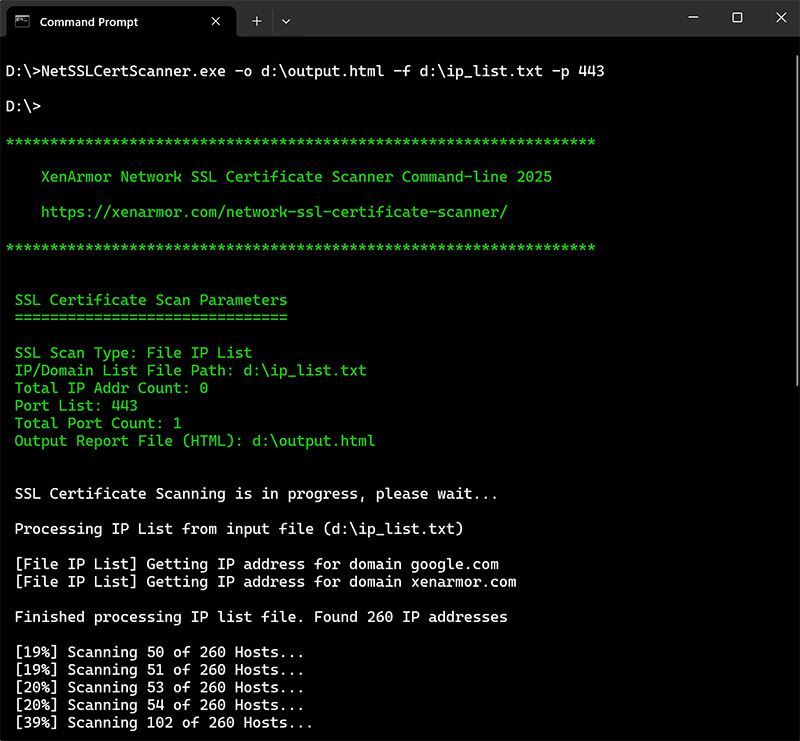800x741 pixels.
Task: Click the vertical scrollbar thumb
Action: click(x=796, y=220)
